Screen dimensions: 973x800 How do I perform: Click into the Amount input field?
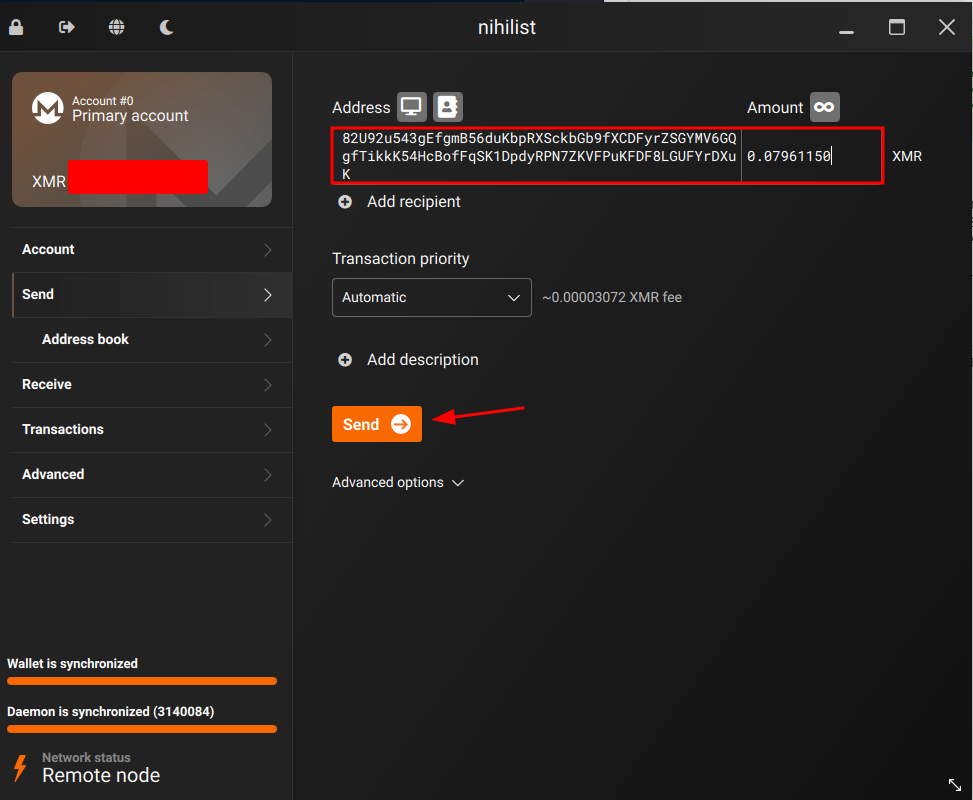(810, 156)
